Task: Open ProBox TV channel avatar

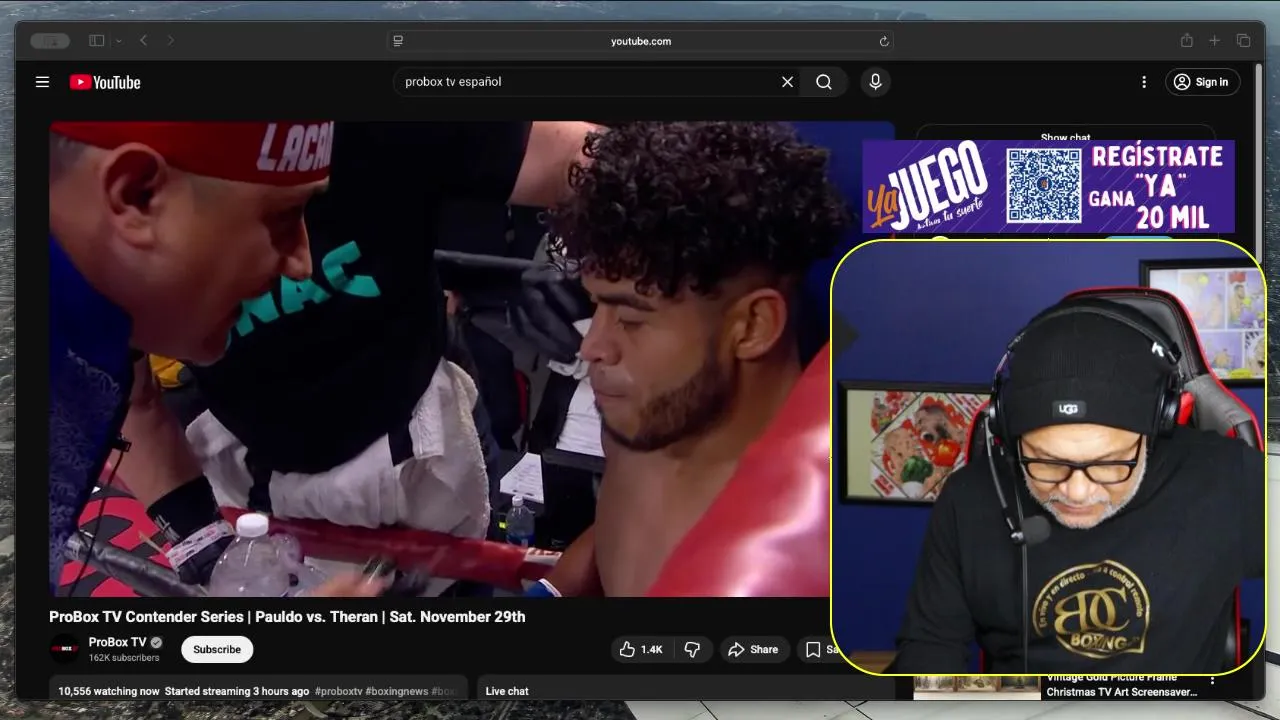Action: (x=65, y=649)
